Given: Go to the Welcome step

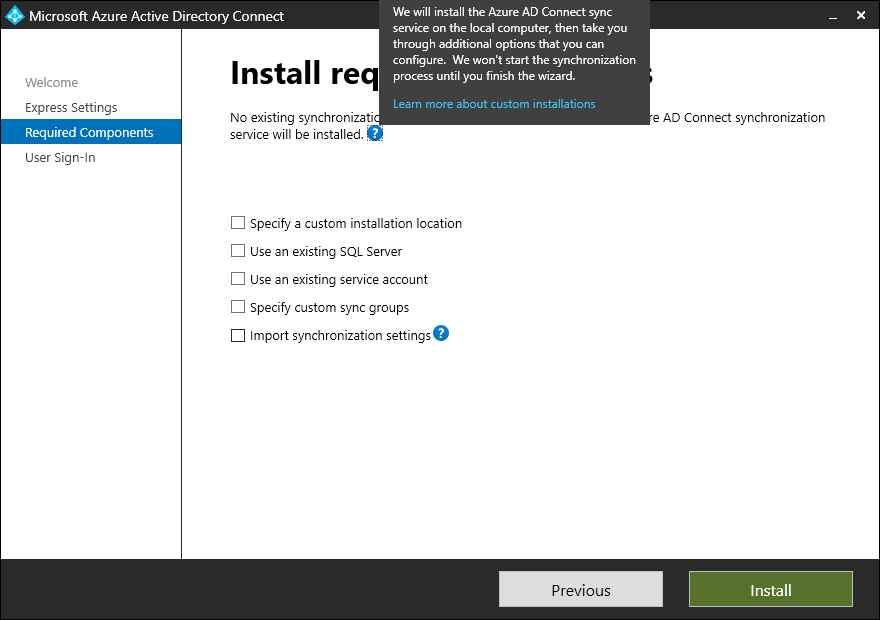Looking at the screenshot, I should 52,82.
